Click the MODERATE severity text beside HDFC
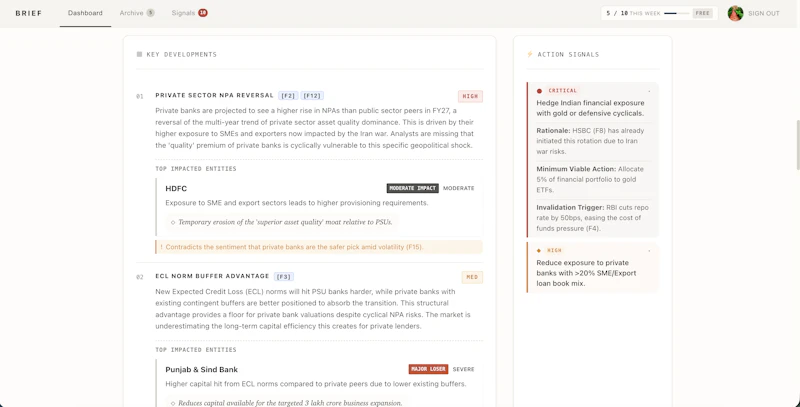The width and height of the screenshot is (800, 407). pyautogui.click(x=458, y=189)
